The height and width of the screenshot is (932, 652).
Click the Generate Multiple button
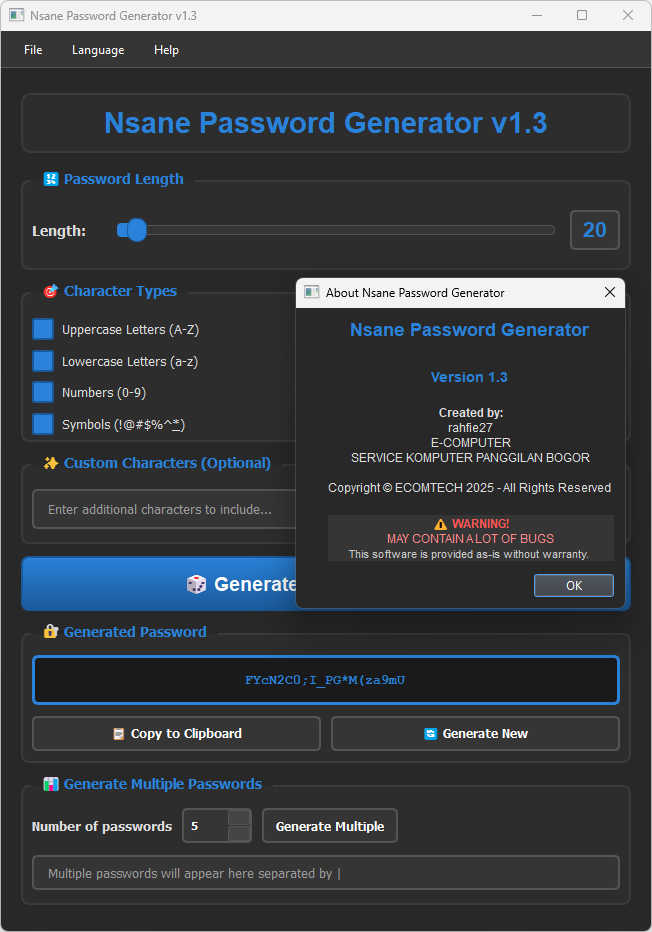pyautogui.click(x=330, y=826)
